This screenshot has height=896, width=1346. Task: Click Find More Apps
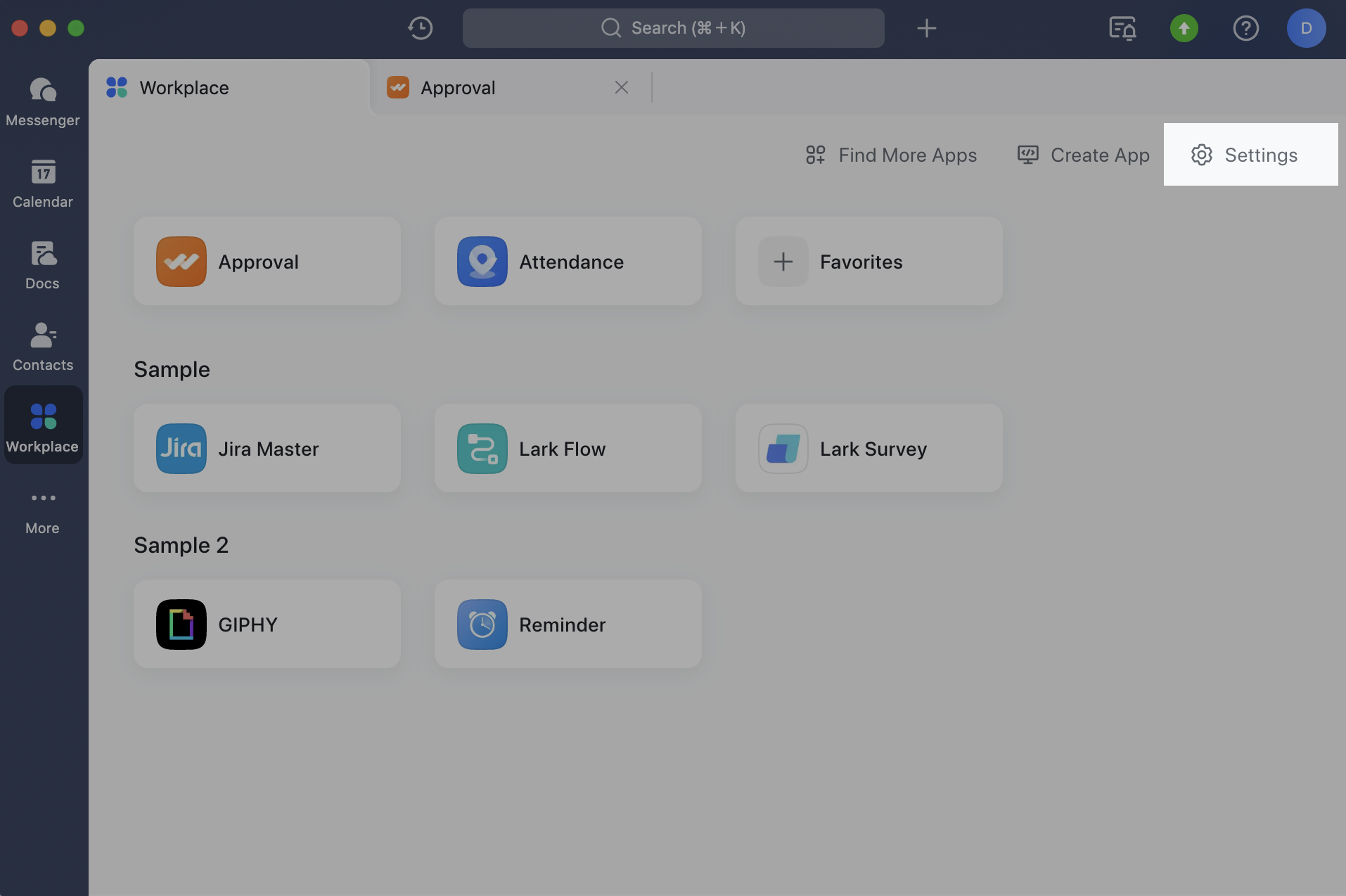891,155
